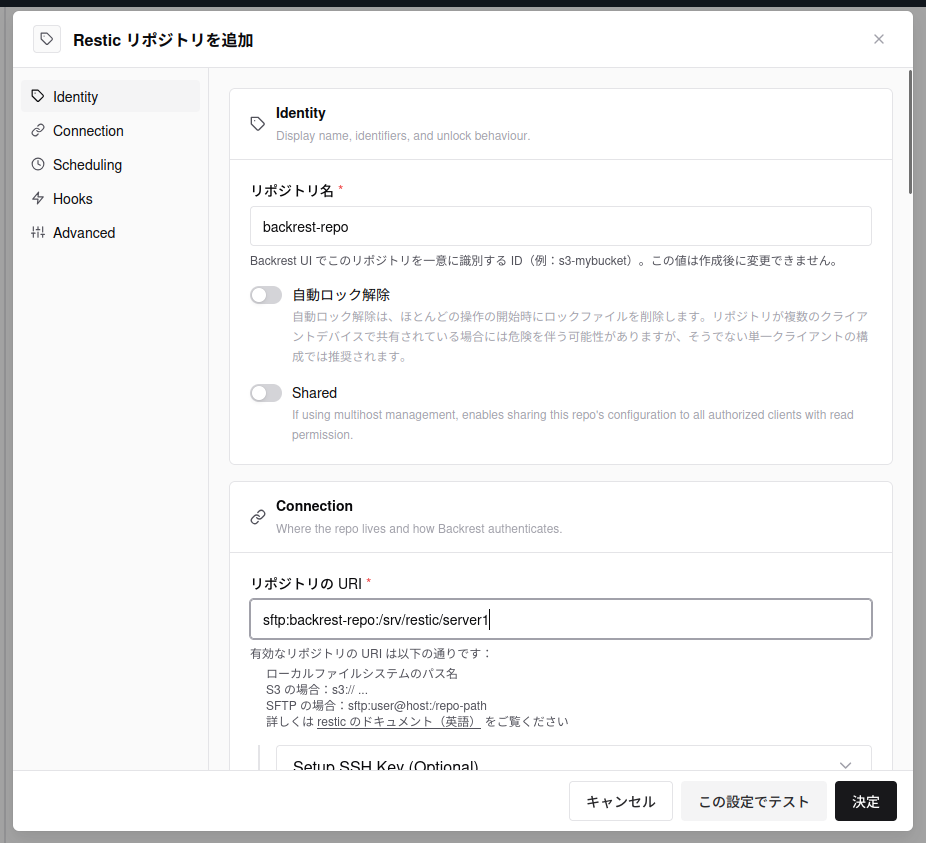Click the Connection link icon in the sidebar

pyautogui.click(x=38, y=131)
